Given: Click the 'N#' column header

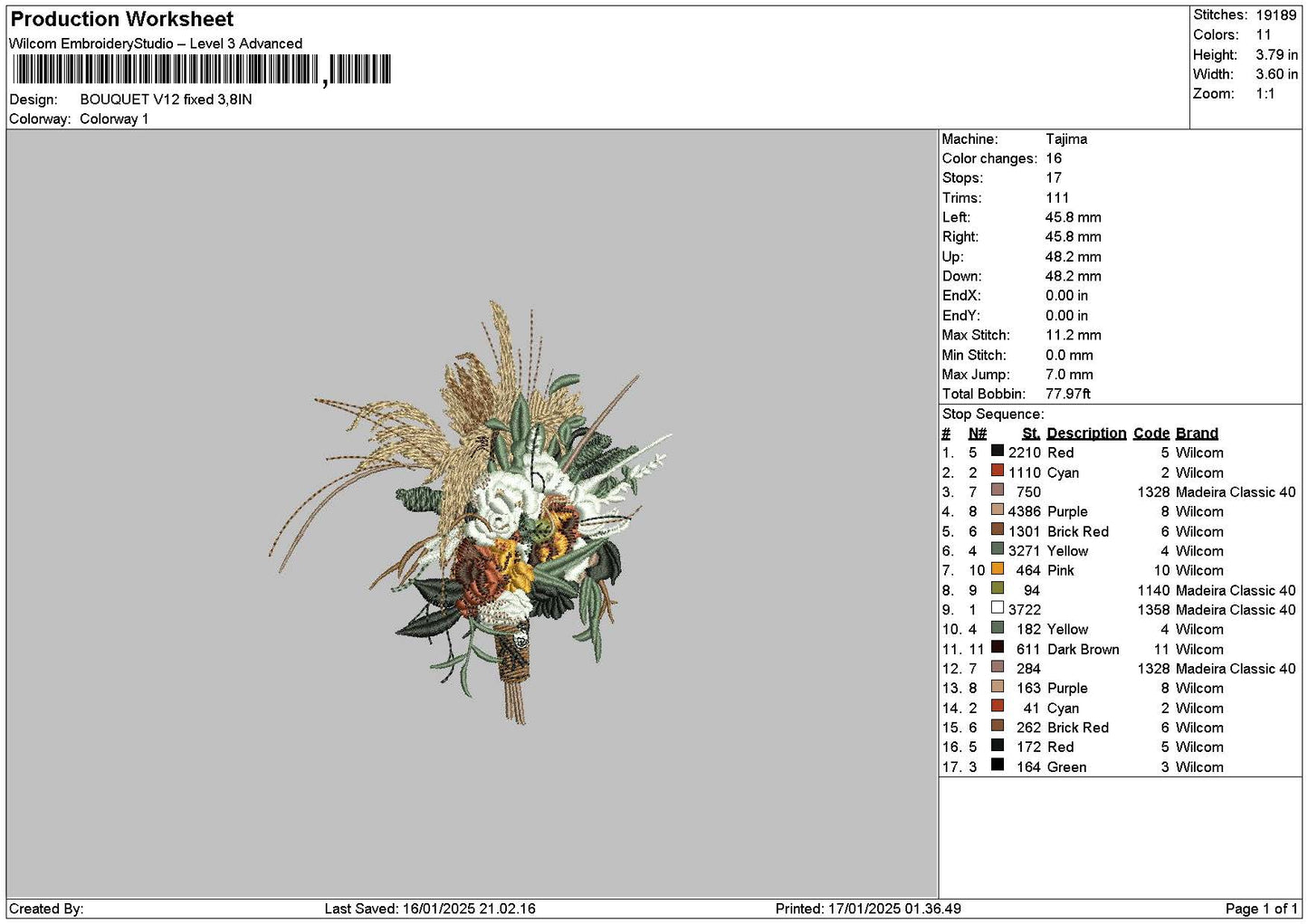Looking at the screenshot, I should click(978, 433).
